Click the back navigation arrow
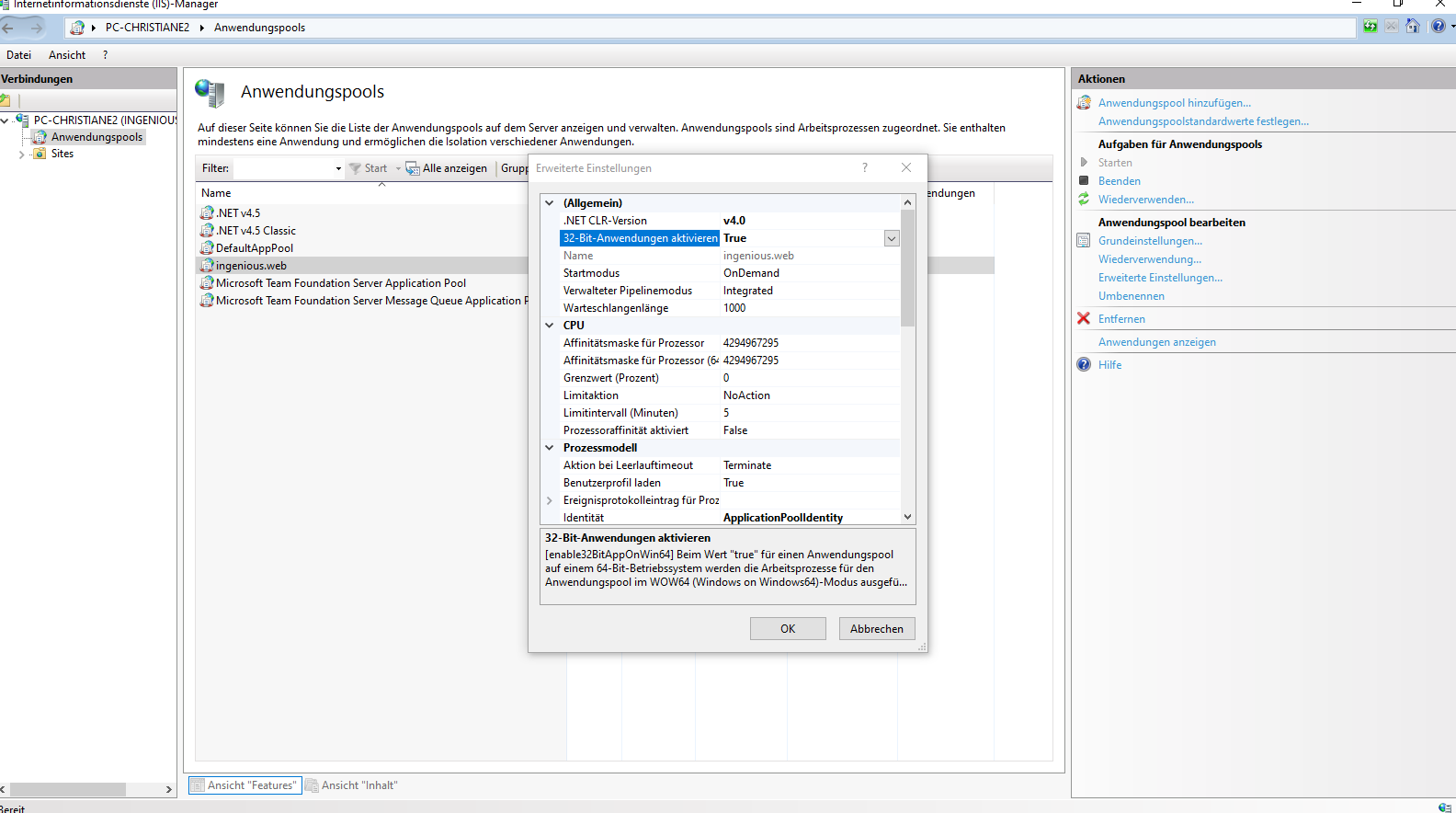The height and width of the screenshot is (813, 1456). click(x=8, y=28)
